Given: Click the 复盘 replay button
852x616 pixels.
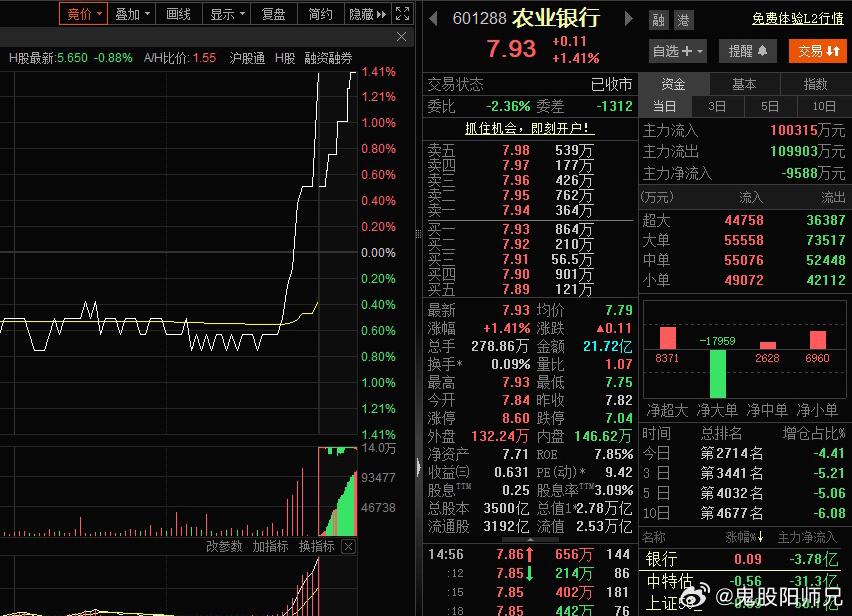Looking at the screenshot, I should click(273, 14).
